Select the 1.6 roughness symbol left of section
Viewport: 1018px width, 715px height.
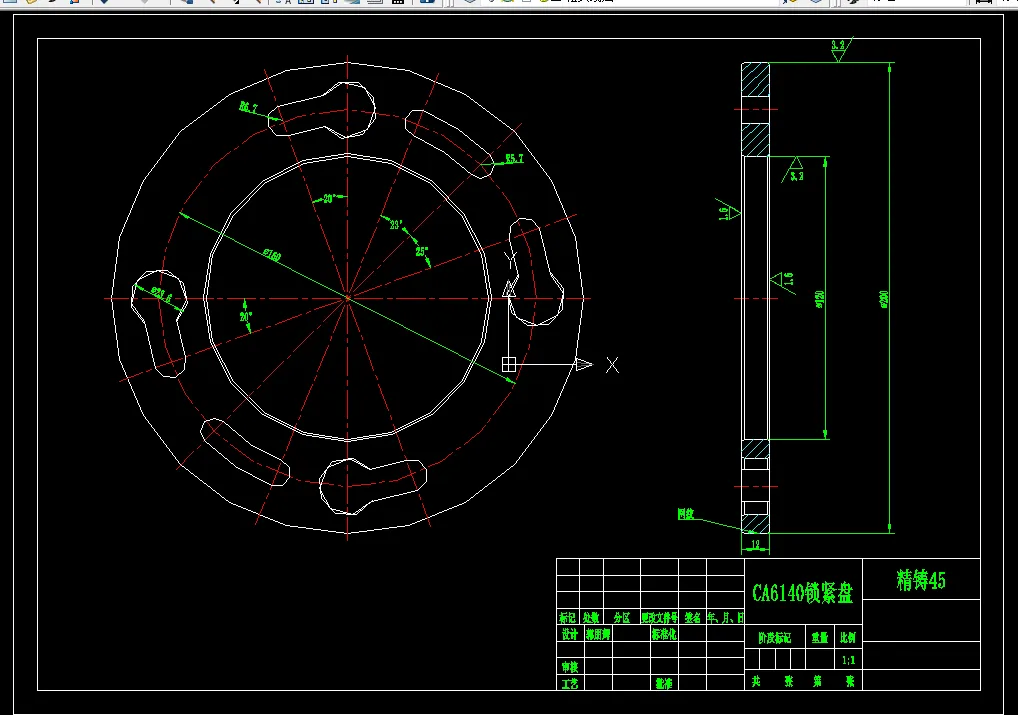(727, 210)
